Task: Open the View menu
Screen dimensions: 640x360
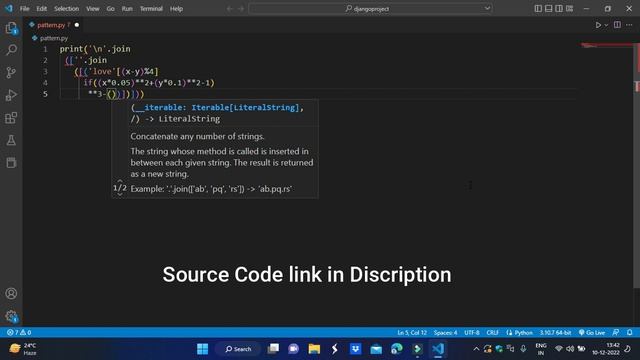Action: 93,9
